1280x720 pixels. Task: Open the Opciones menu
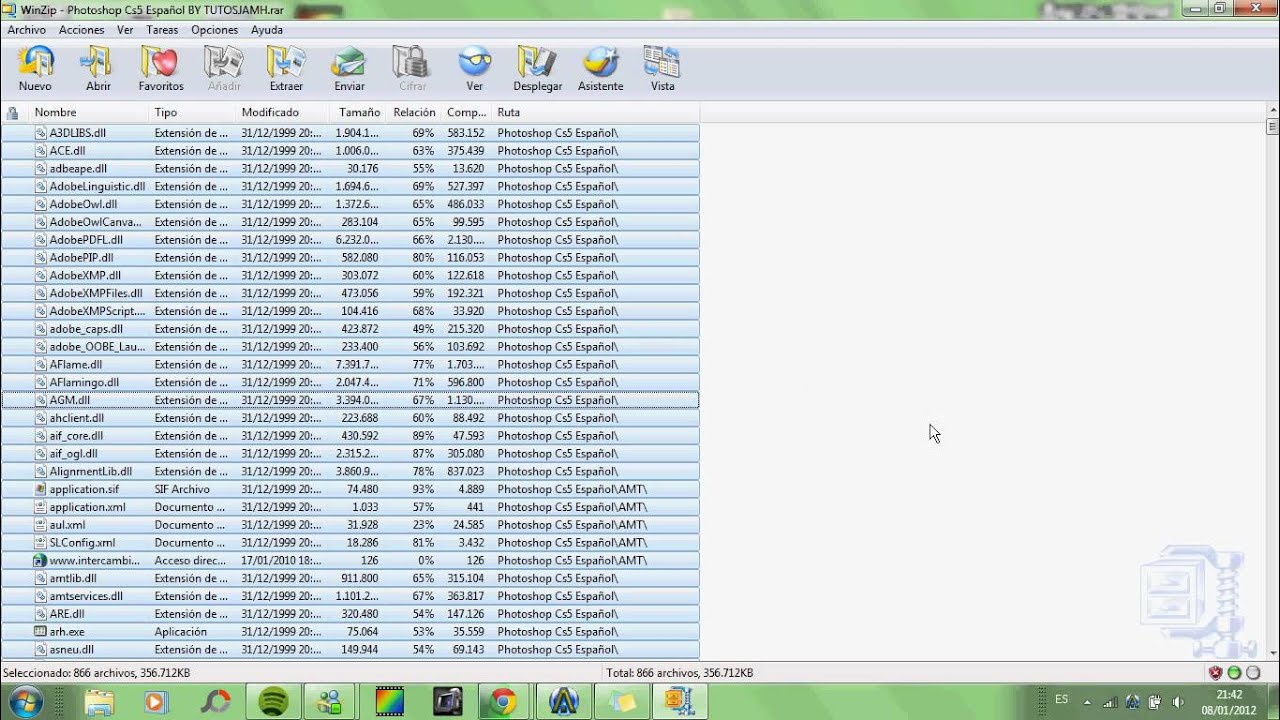pos(215,30)
